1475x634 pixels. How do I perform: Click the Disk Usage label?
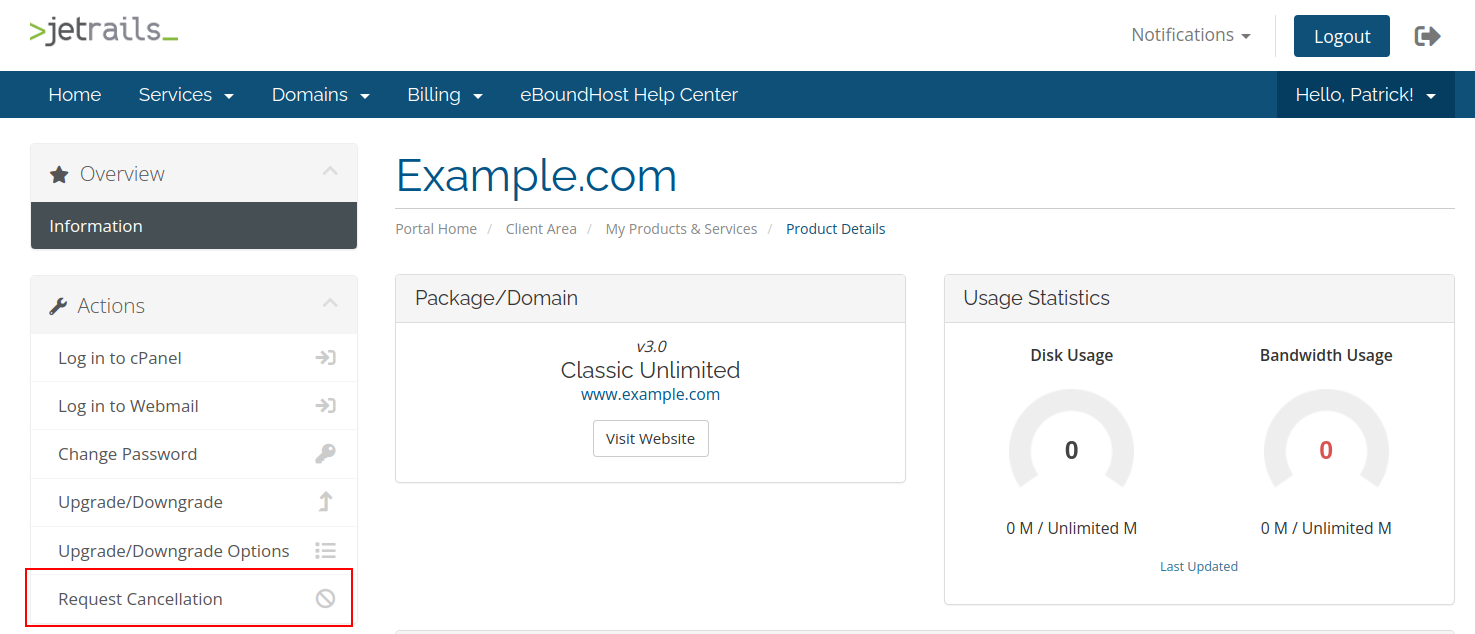point(1072,355)
